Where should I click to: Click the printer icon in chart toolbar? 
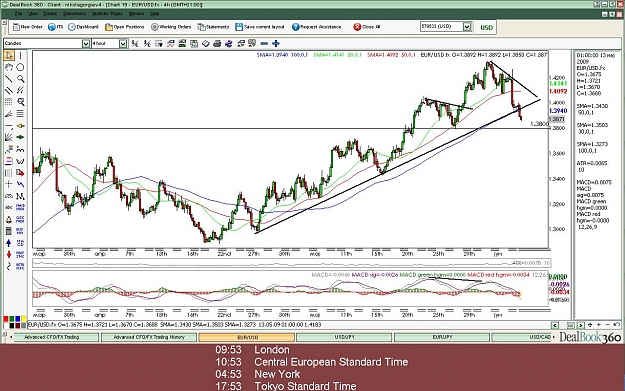(x=217, y=43)
